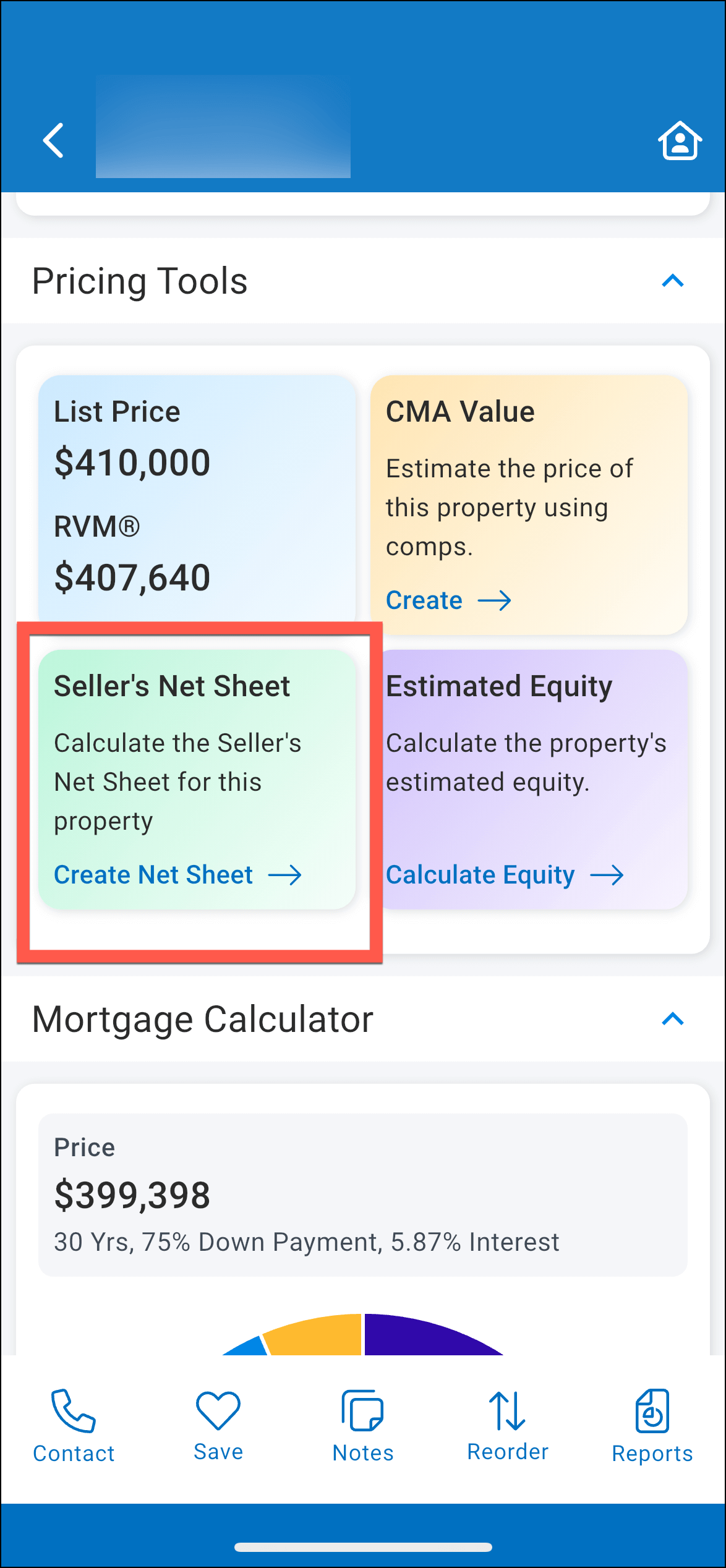
Task: Click the CMA Value Create link
Action: [424, 600]
